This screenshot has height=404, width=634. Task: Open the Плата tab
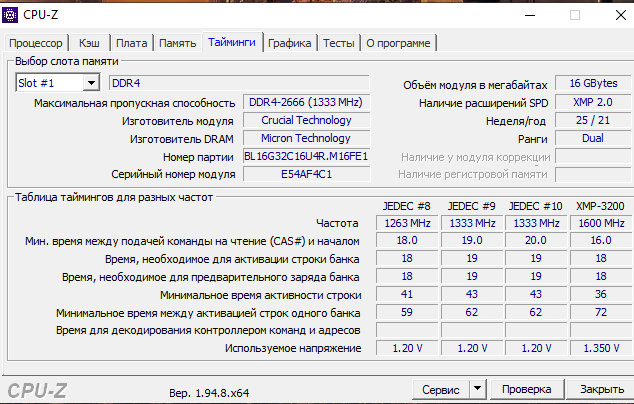[x=131, y=43]
